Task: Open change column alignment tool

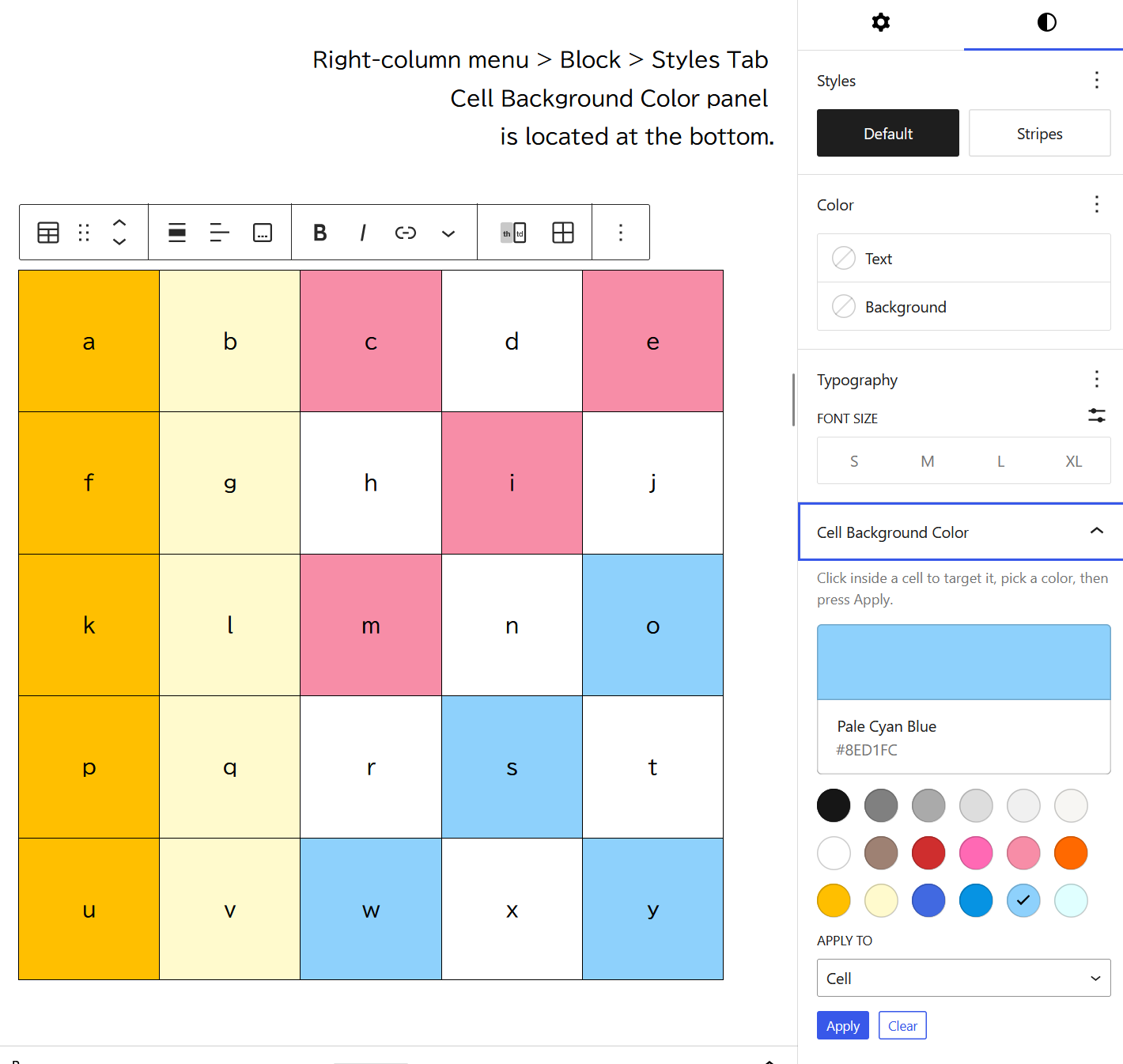Action: point(220,233)
